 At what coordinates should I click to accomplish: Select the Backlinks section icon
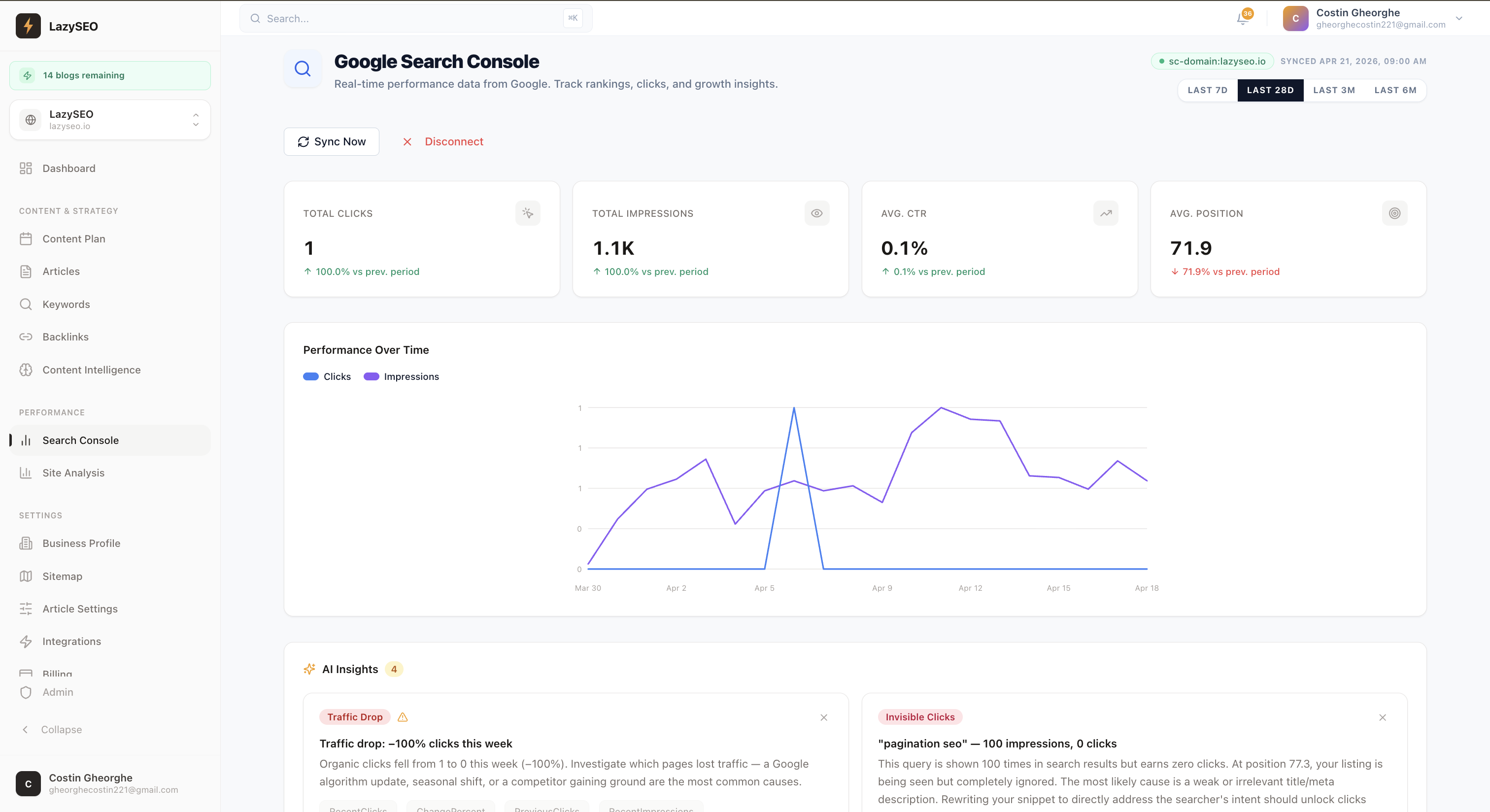coord(26,337)
